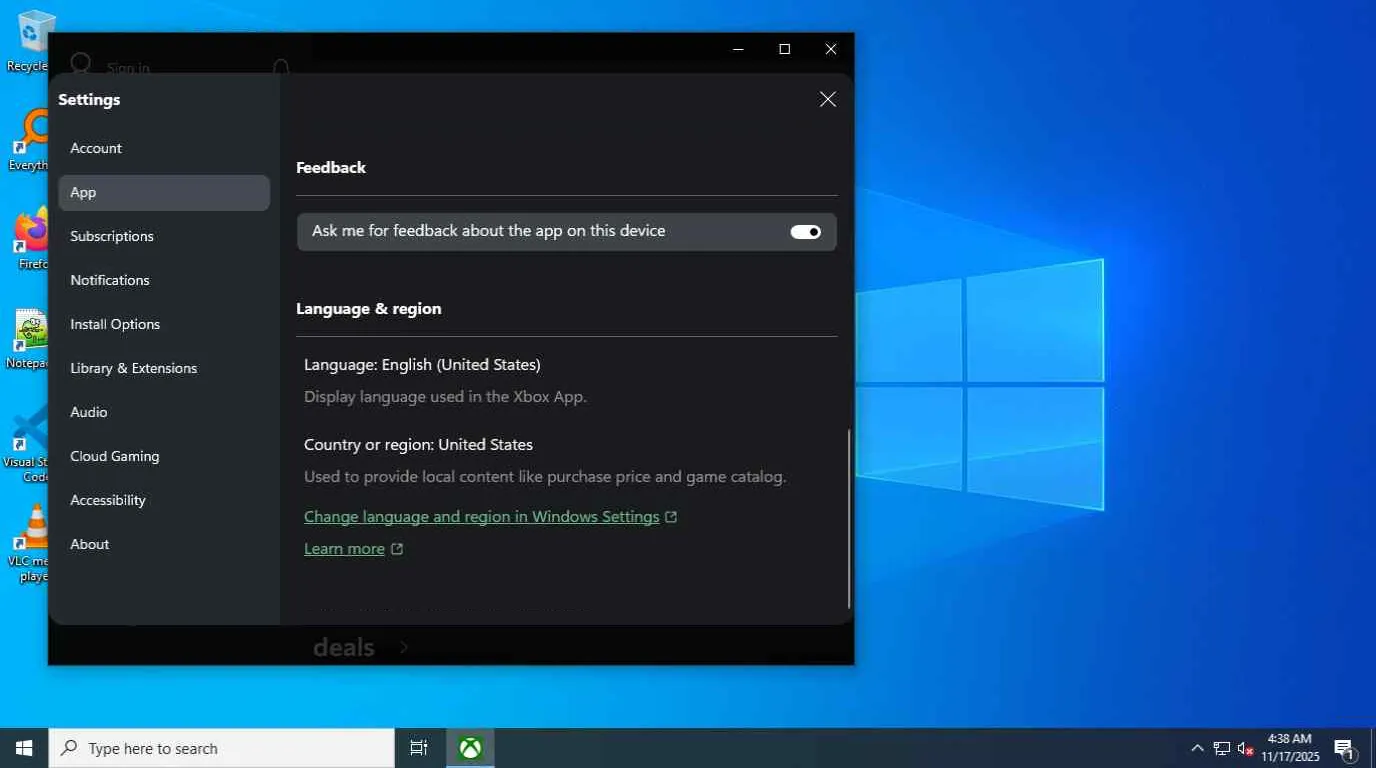Select the App settings section
The height and width of the screenshot is (768, 1376).
point(164,192)
